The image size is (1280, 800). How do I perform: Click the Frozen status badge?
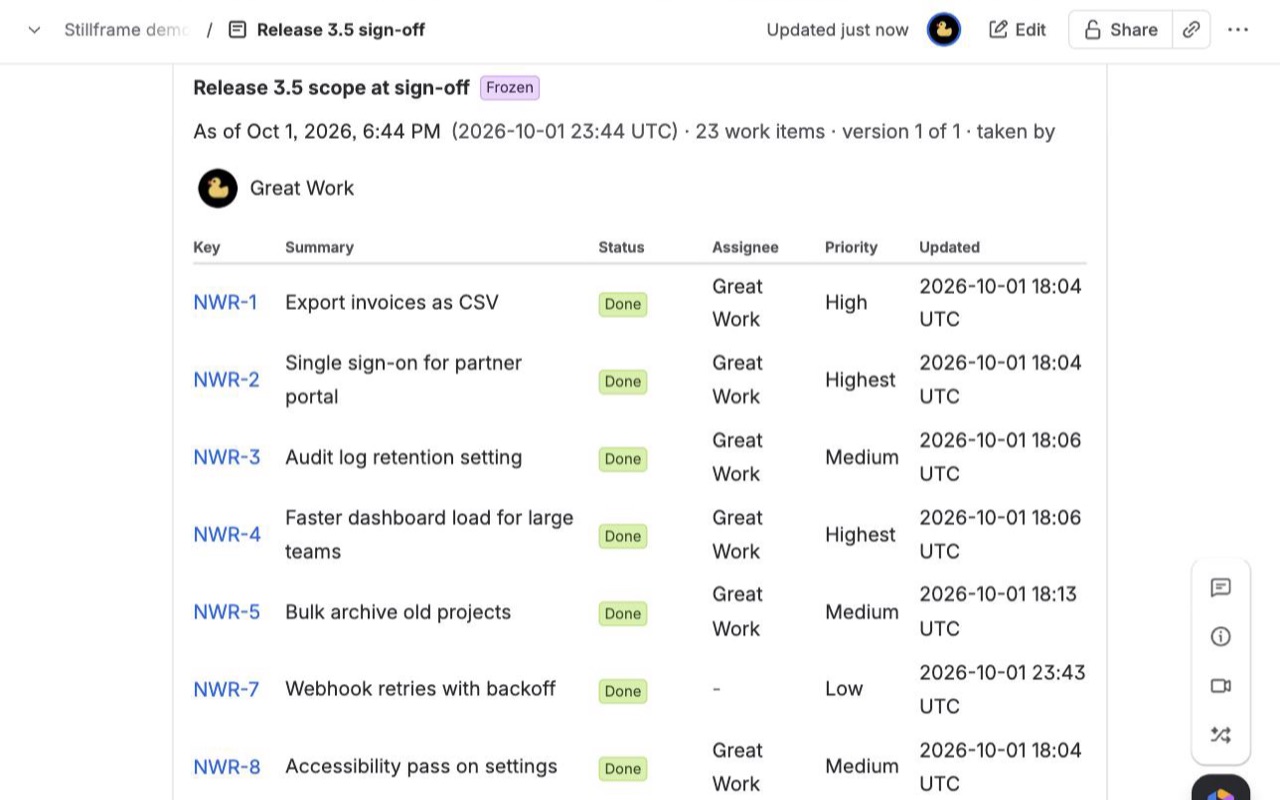[510, 88]
